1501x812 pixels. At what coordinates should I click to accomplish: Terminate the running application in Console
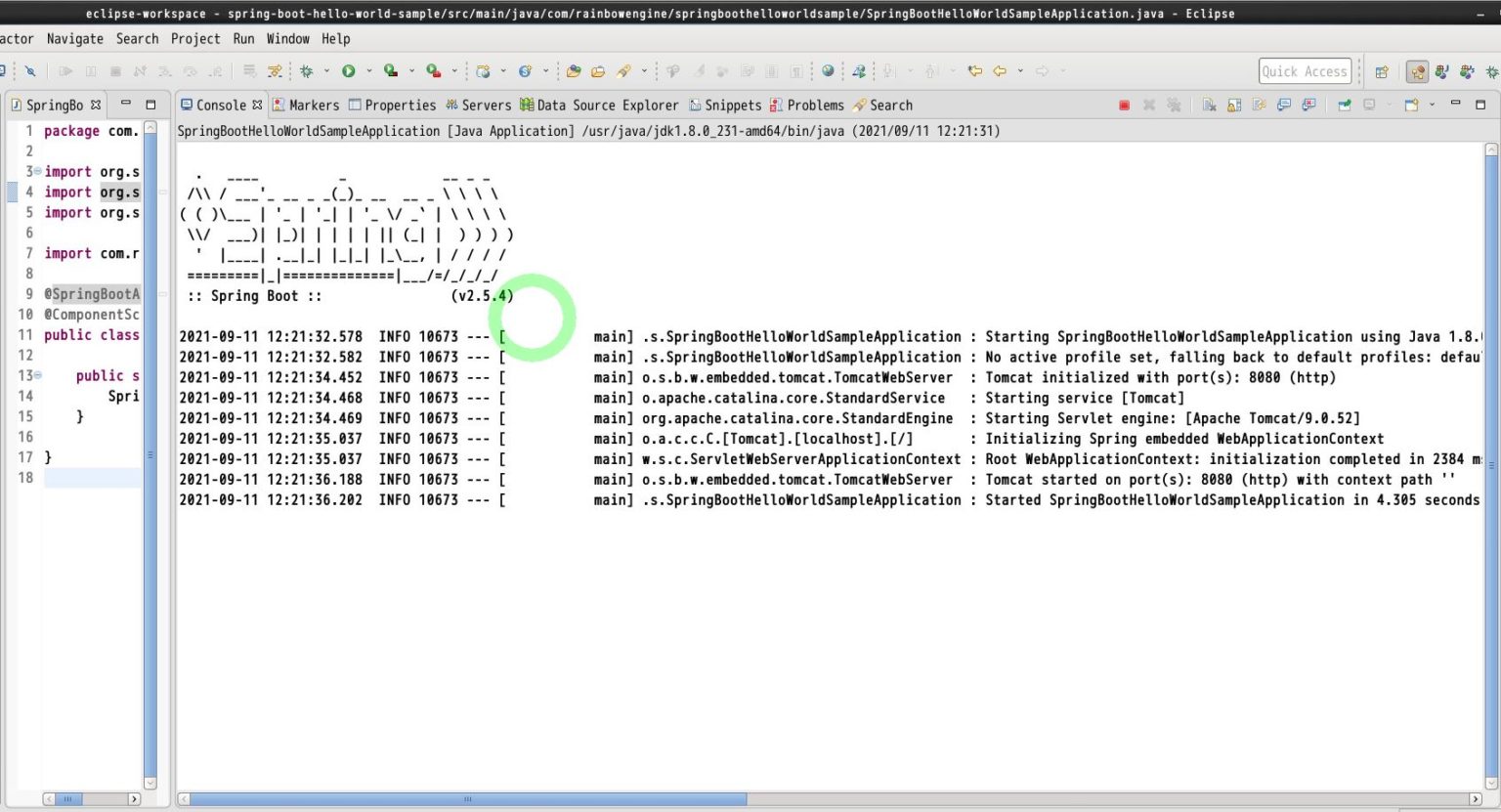(x=1124, y=105)
